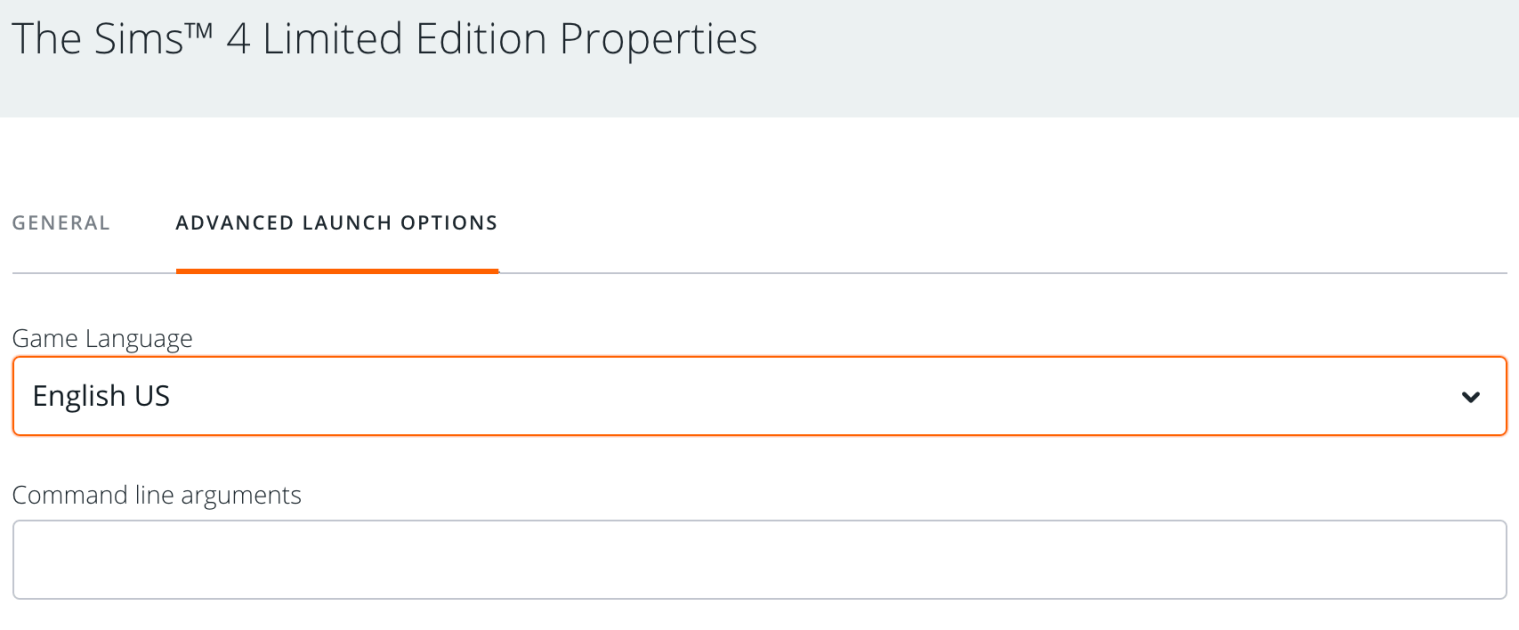
Task: Click the down arrow icon beside English US
Action: pos(1470,397)
